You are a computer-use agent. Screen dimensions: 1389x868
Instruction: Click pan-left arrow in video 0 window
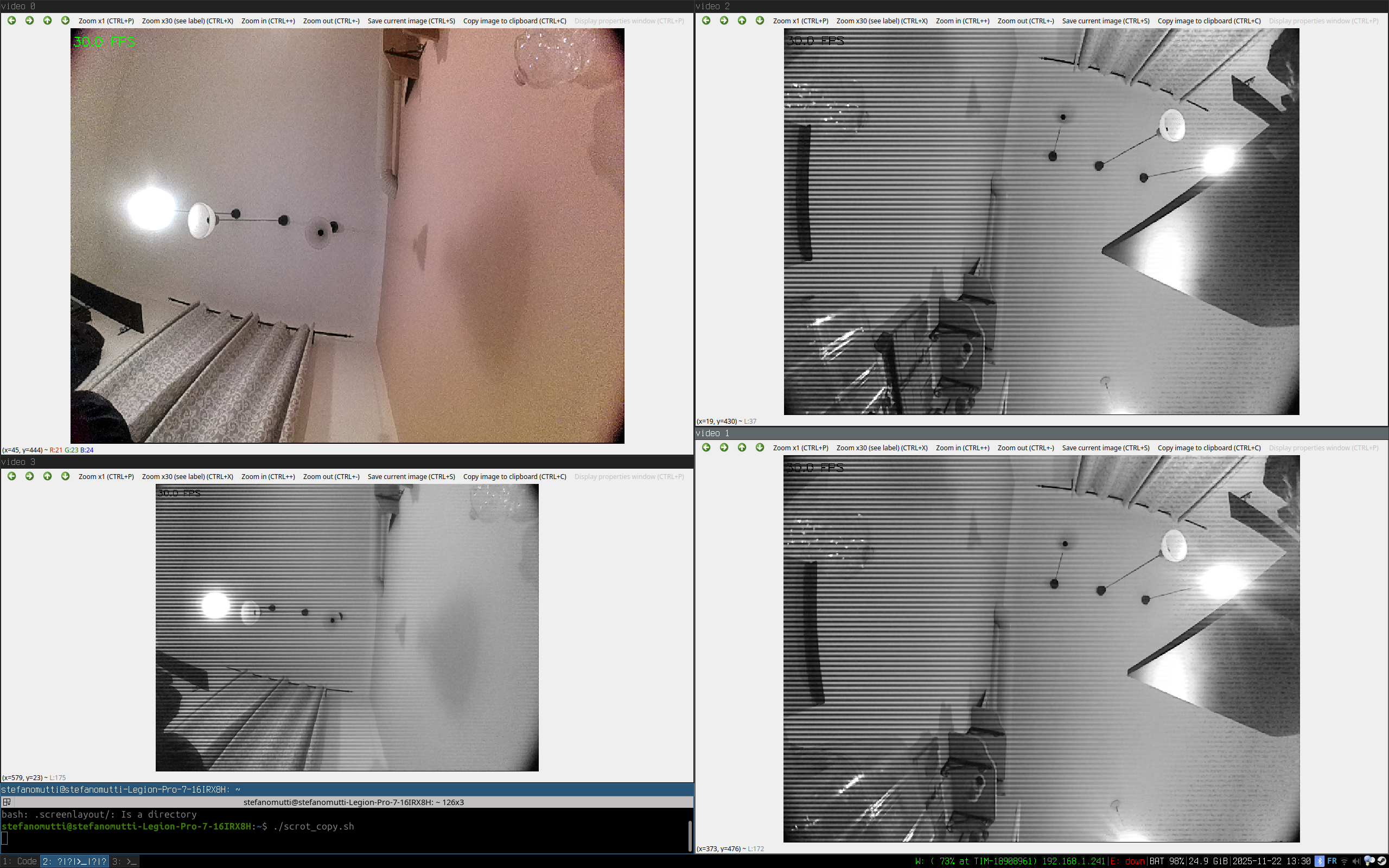pyautogui.click(x=11, y=21)
